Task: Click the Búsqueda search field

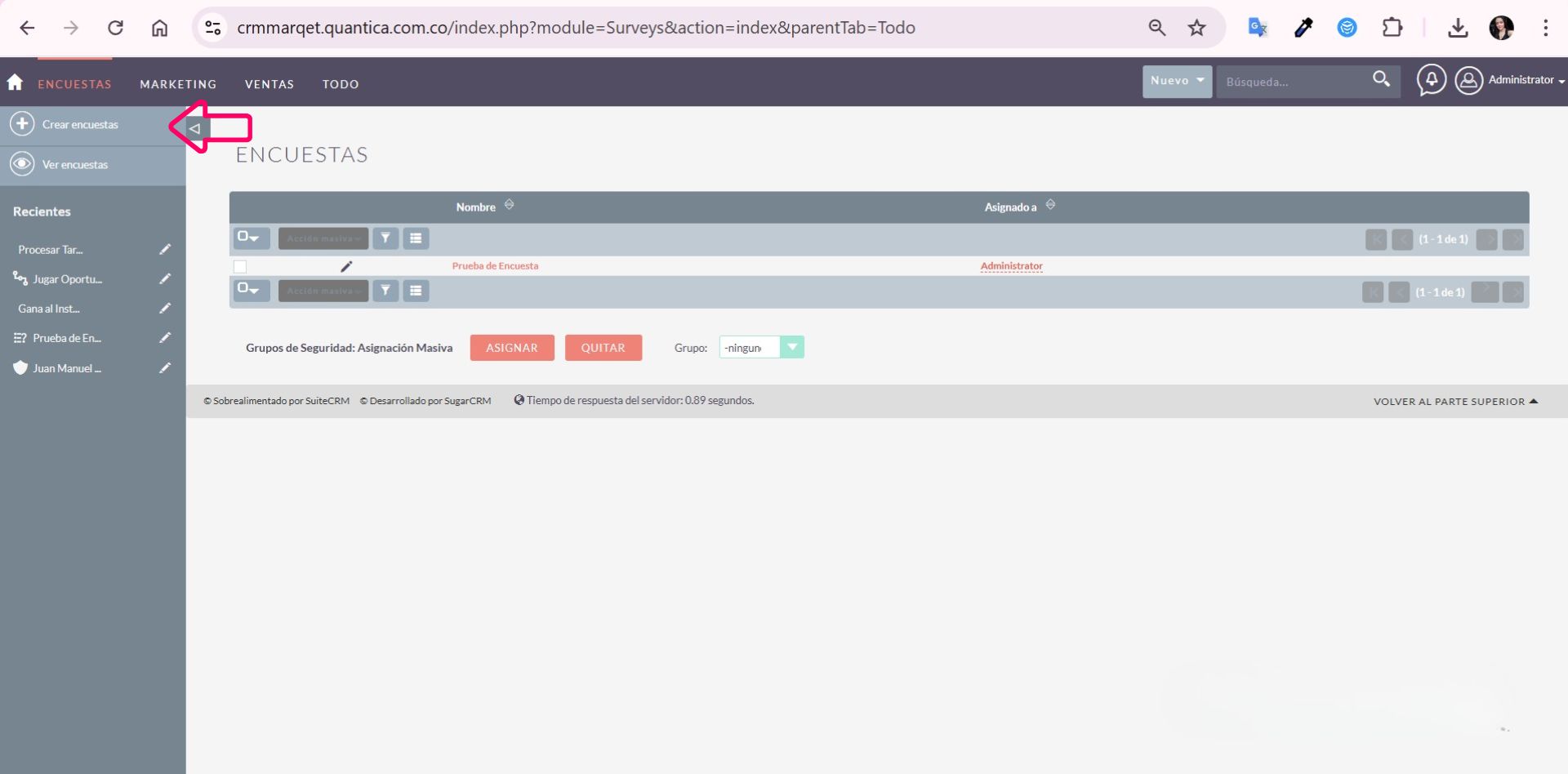Action: (1290, 82)
